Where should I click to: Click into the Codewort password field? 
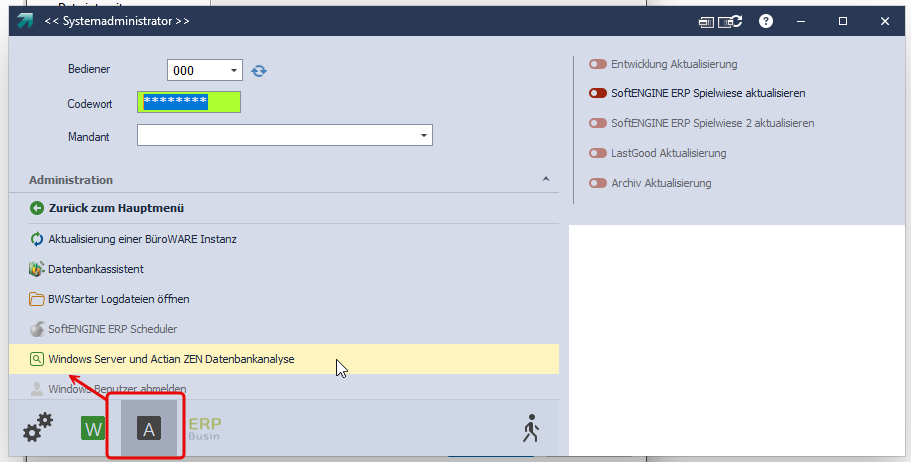tap(190, 103)
